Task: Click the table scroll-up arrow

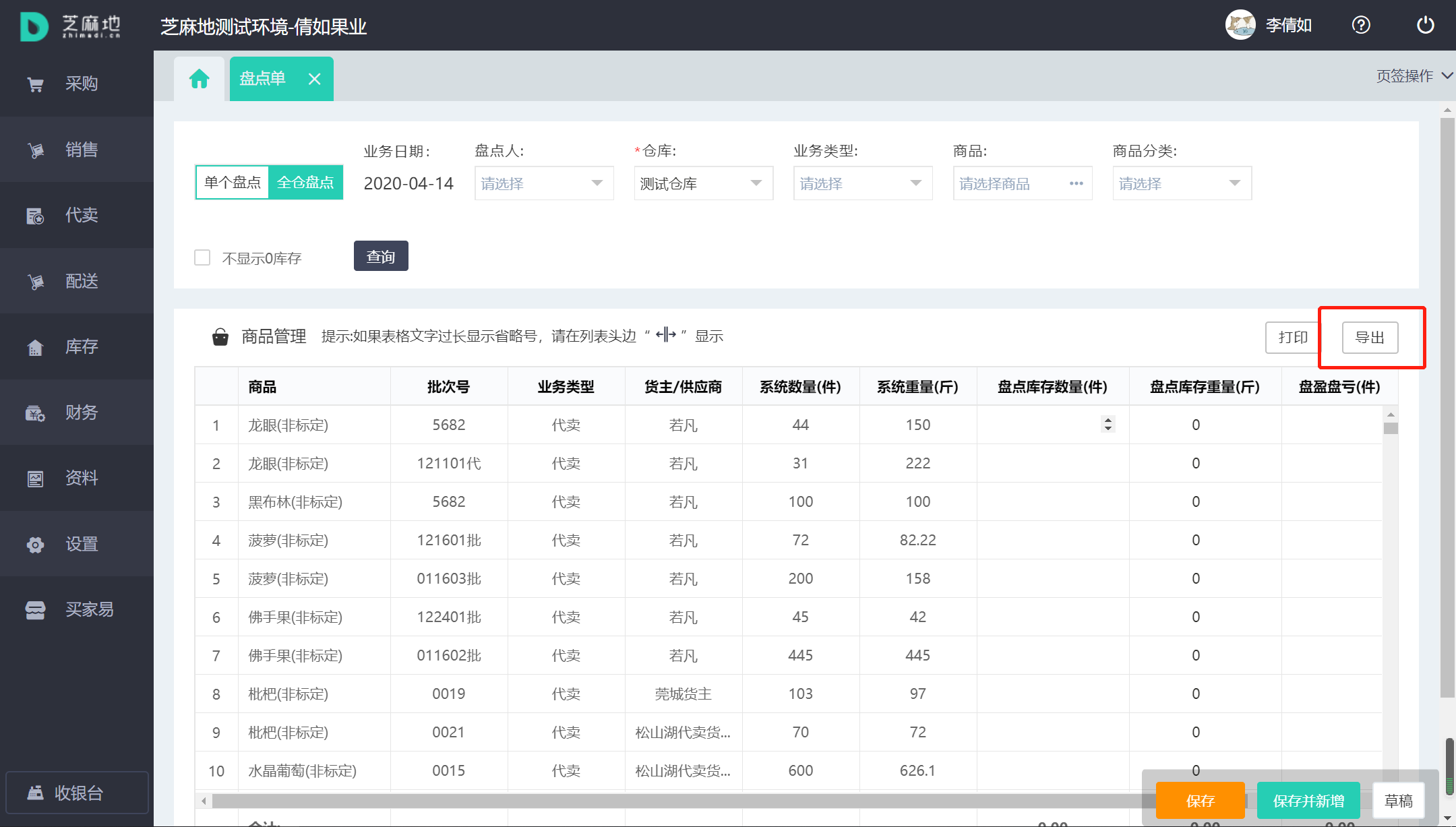Action: click(1391, 414)
